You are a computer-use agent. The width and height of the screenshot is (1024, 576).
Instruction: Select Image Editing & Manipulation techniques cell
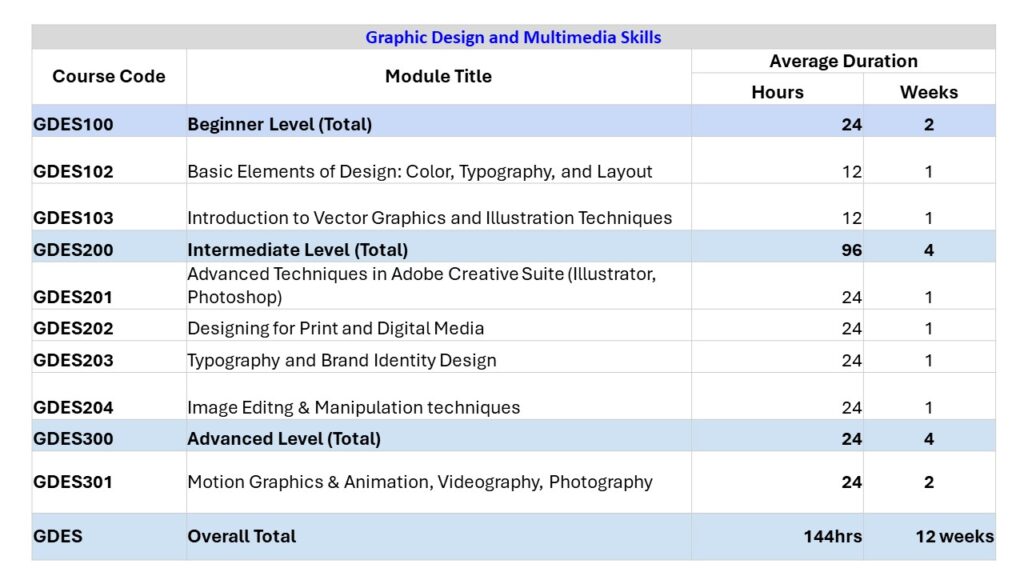(354, 407)
